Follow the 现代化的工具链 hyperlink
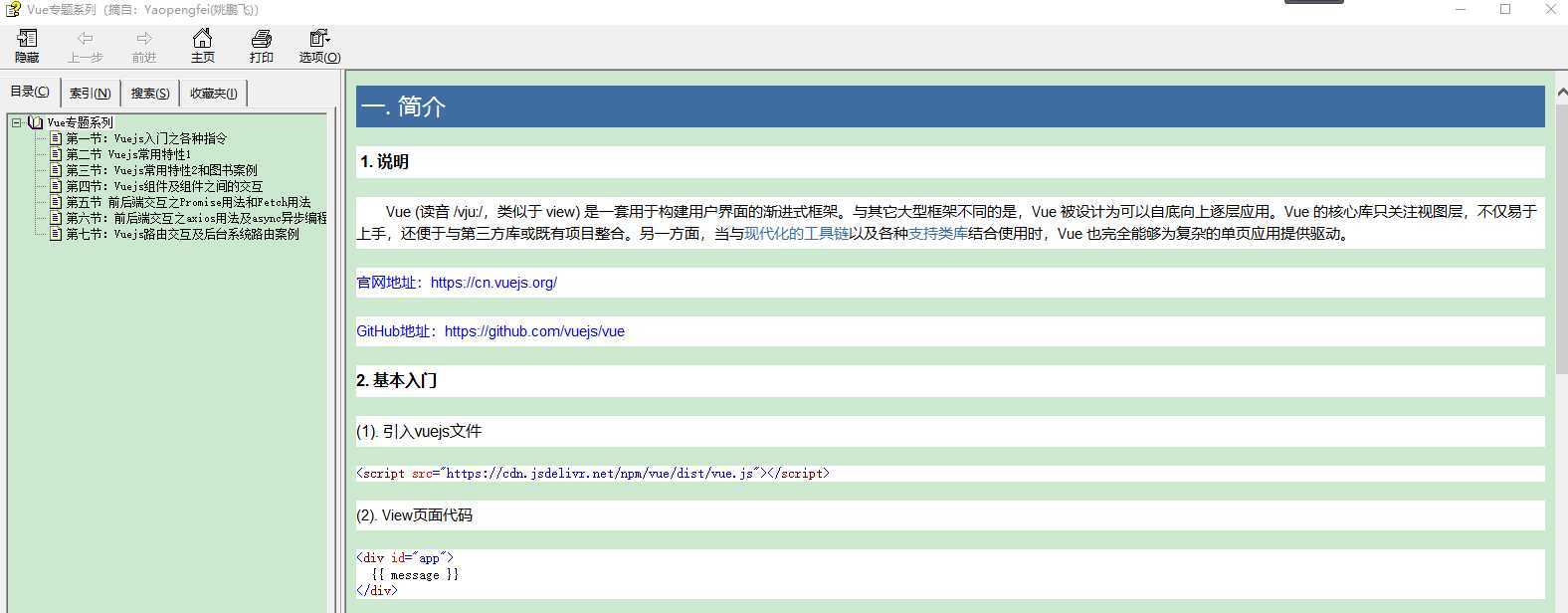The height and width of the screenshot is (613, 1568). [796, 234]
